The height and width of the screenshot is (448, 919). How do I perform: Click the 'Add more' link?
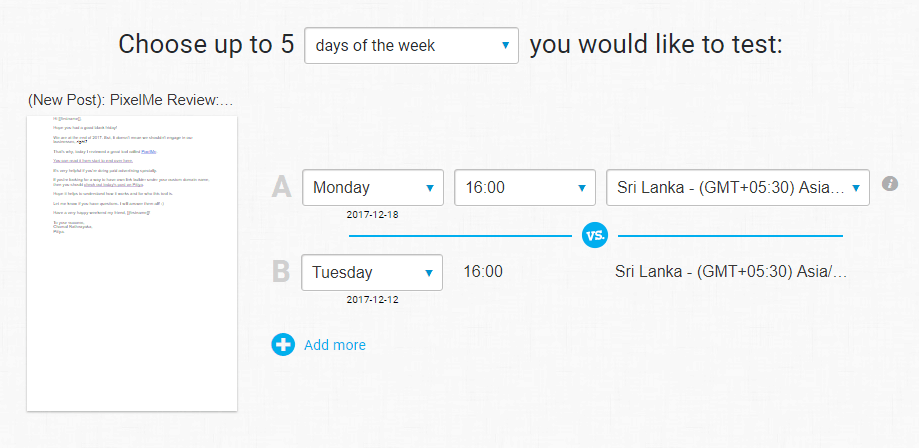[335, 345]
